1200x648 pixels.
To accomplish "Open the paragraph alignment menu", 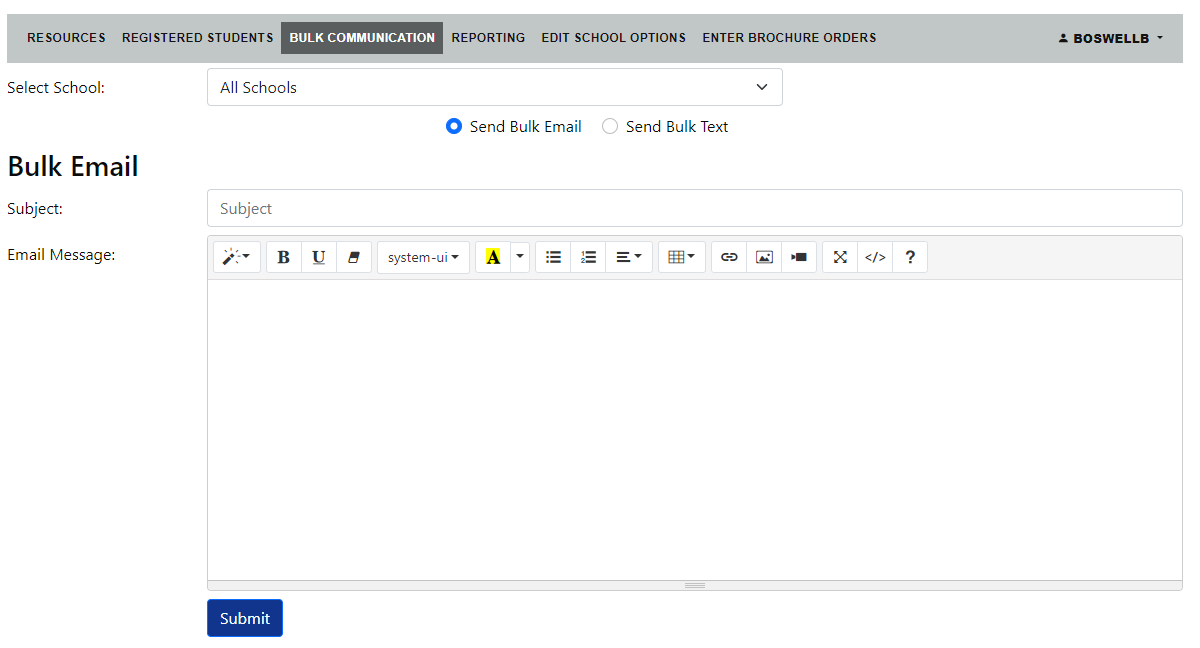I will pos(629,257).
